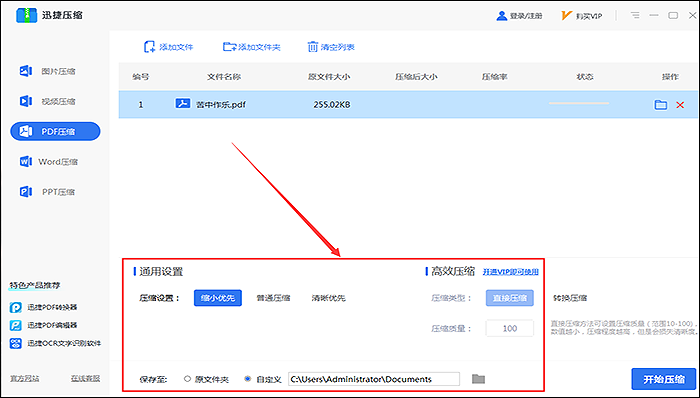Click 迅捷PDF转换器 product icon

click(x=16, y=307)
